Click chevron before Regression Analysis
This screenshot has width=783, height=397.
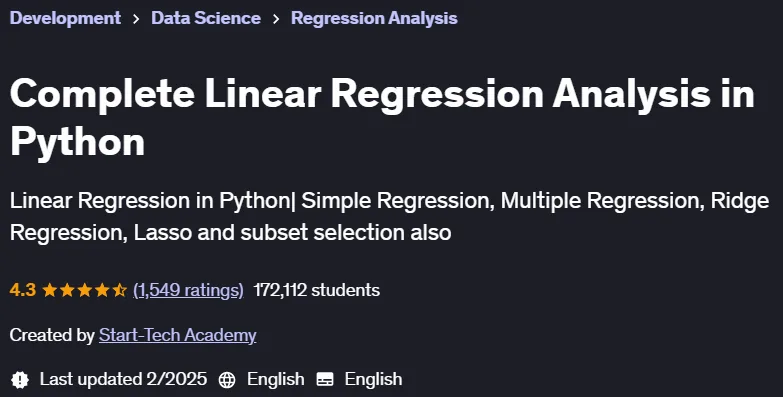click(x=276, y=19)
